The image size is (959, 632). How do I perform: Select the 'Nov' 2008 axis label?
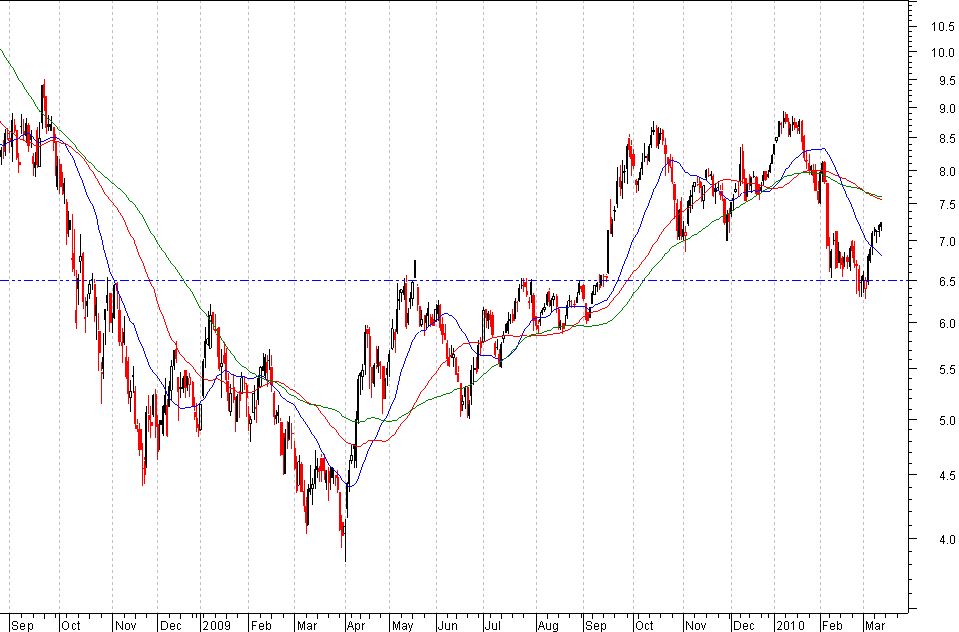pyautogui.click(x=125, y=625)
